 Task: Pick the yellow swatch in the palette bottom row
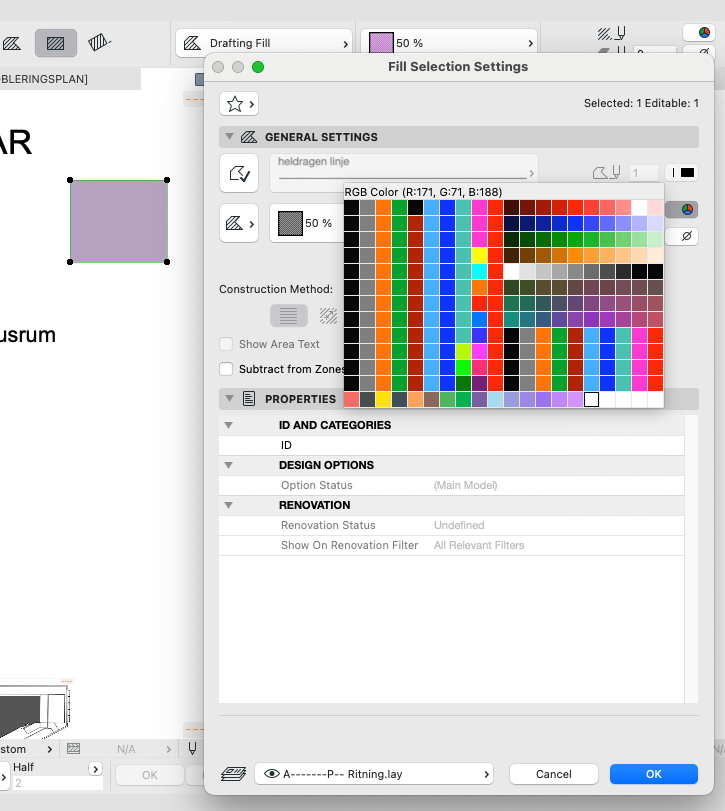[383, 400]
